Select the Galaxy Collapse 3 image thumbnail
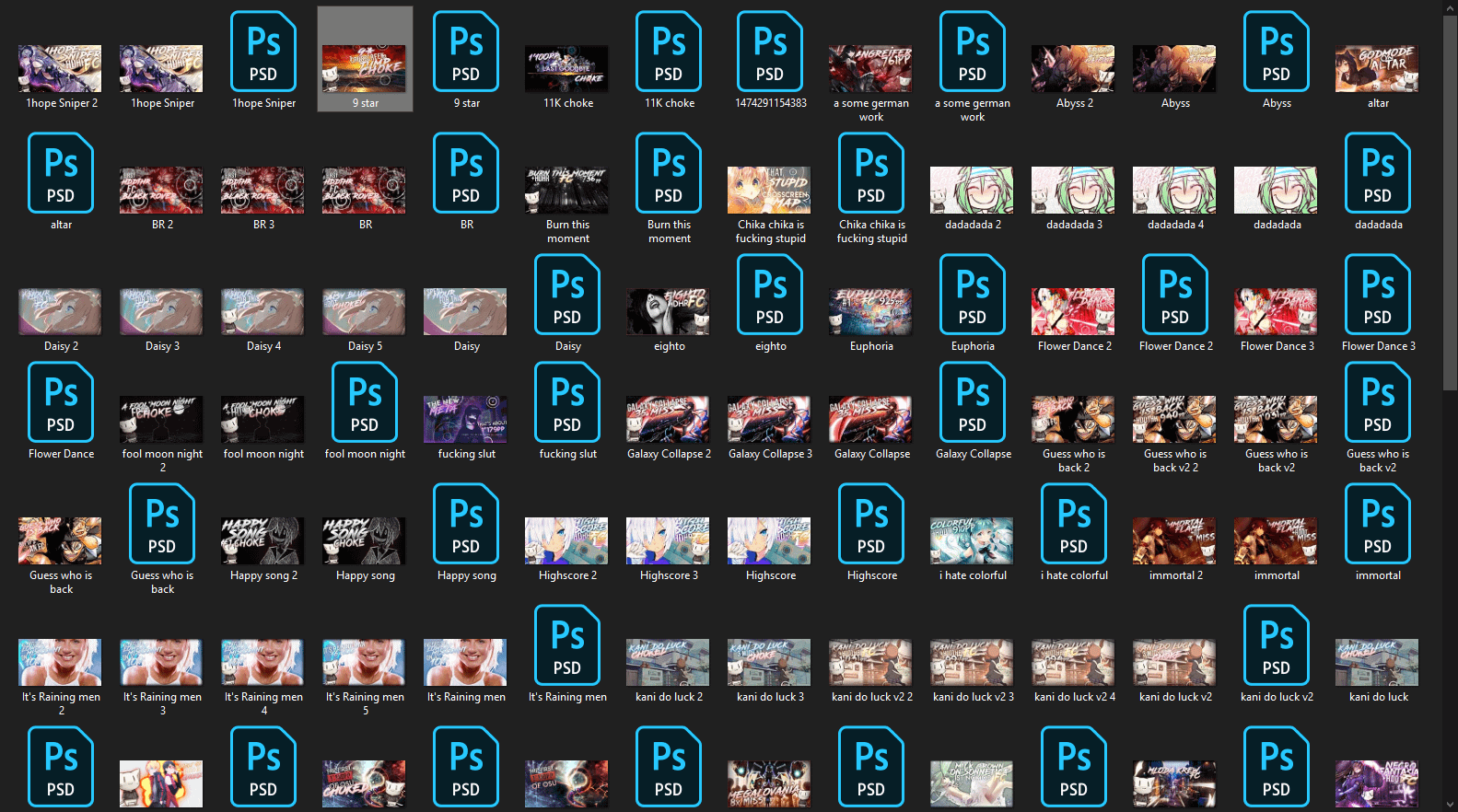This screenshot has height=812, width=1458. (x=769, y=420)
